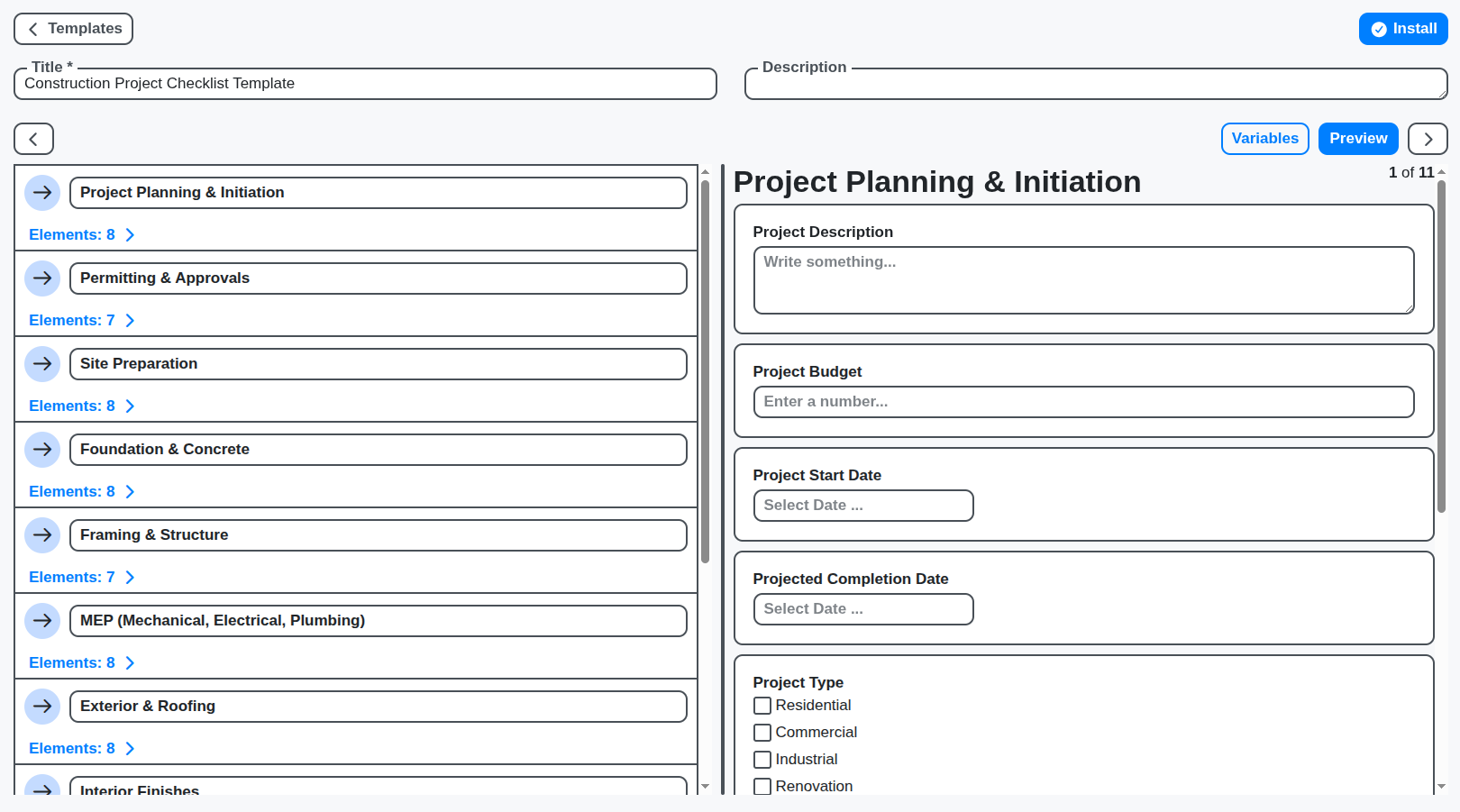Image resolution: width=1460 pixels, height=812 pixels.
Task: Open the Exterior & Roofing section arrow
Action: click(x=42, y=706)
